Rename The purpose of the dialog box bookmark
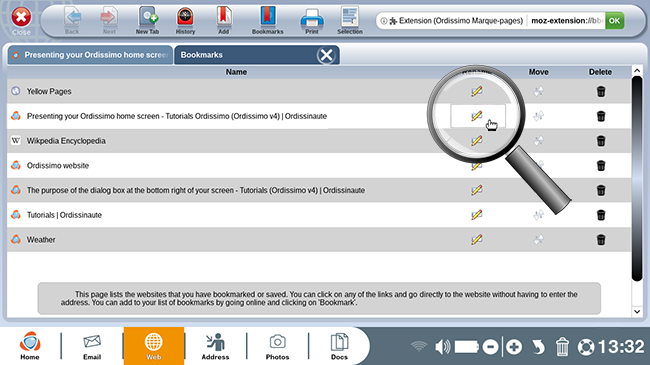The image size is (650, 365). [477, 190]
